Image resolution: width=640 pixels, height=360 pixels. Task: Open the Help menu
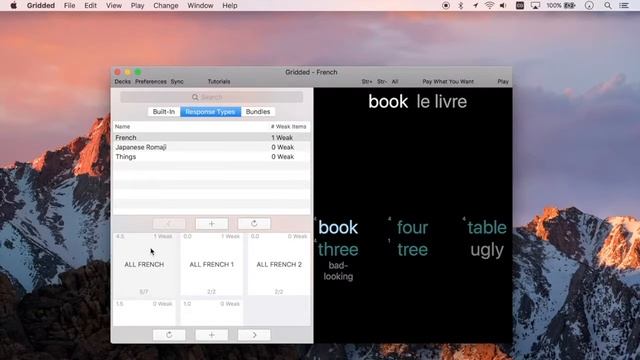pyautogui.click(x=230, y=5)
